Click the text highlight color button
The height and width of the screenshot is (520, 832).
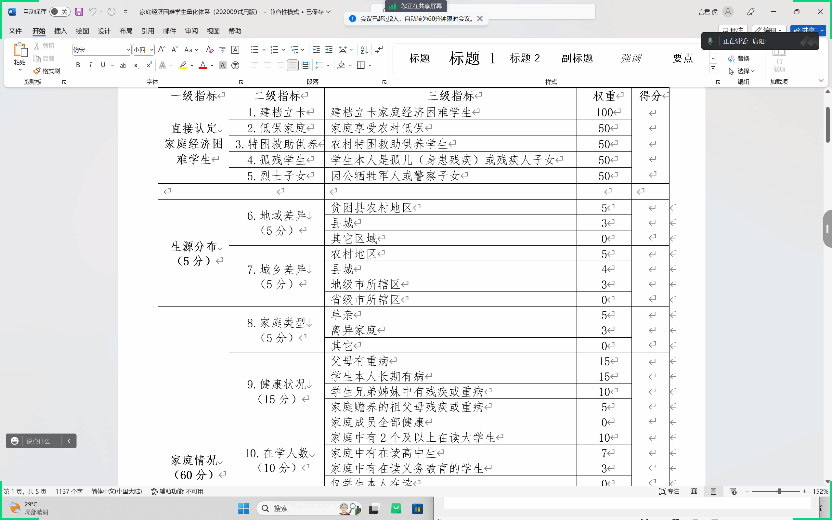[182, 65]
